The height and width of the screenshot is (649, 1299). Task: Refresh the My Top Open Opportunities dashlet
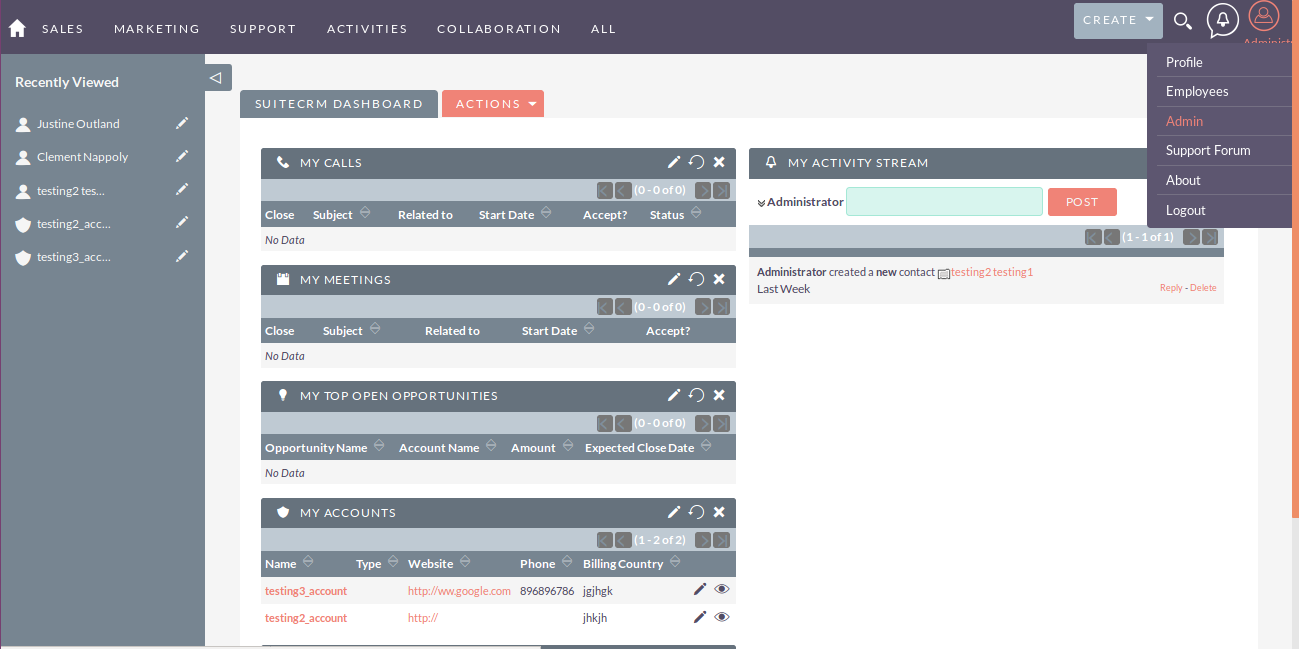[x=697, y=395]
